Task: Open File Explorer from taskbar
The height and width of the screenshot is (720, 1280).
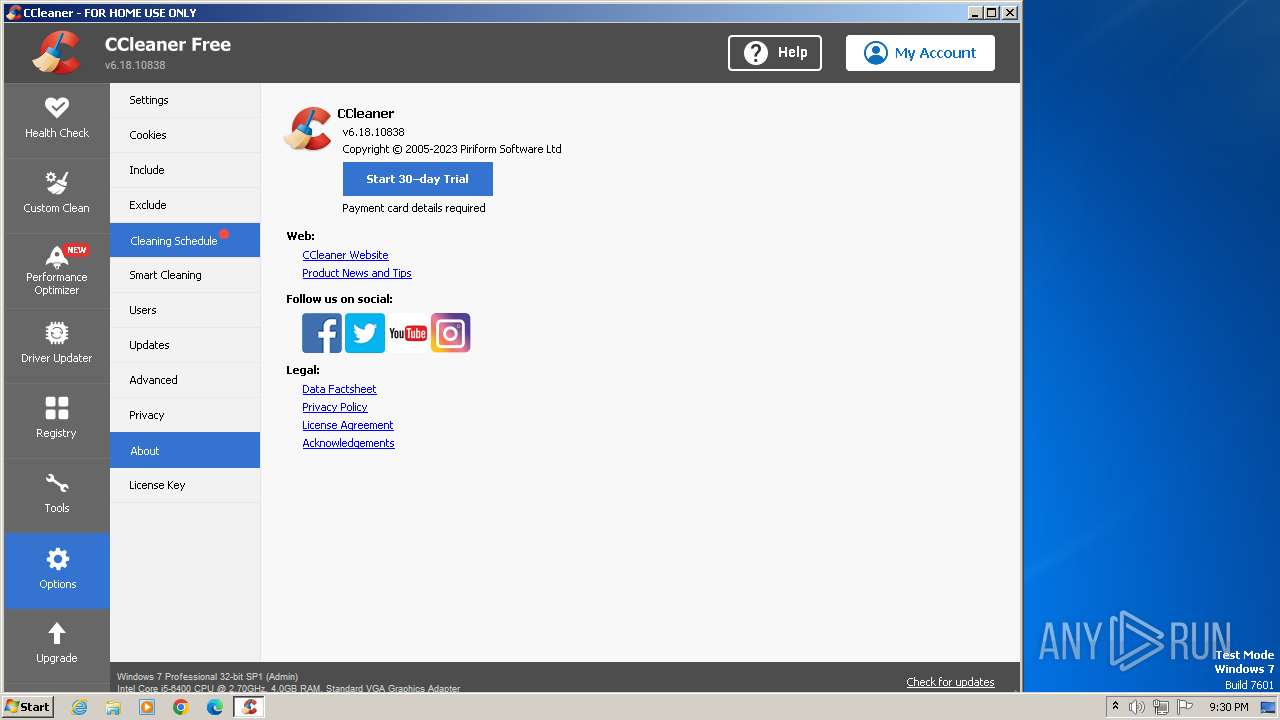Action: pos(113,707)
